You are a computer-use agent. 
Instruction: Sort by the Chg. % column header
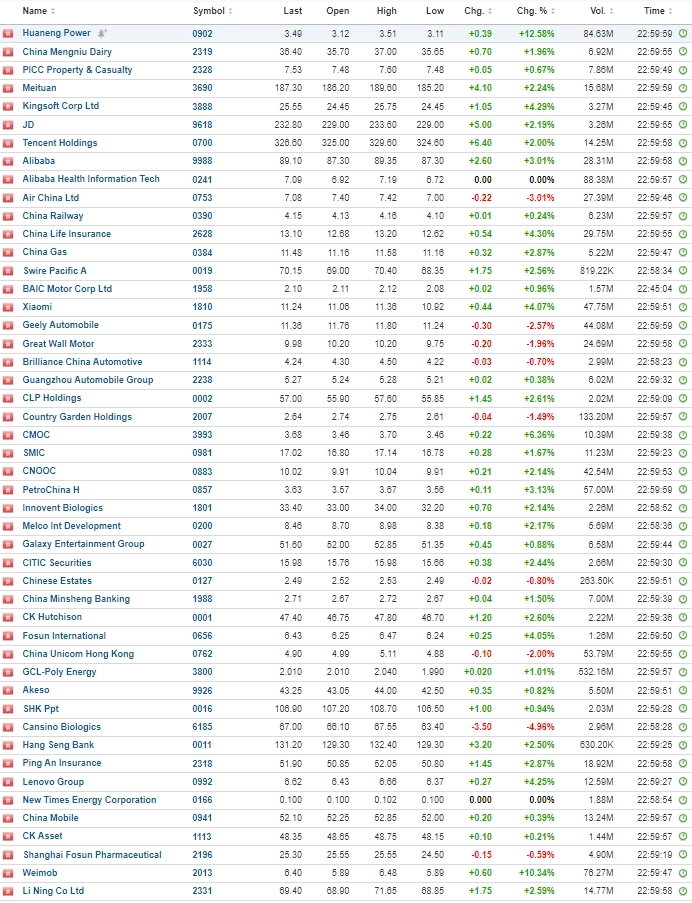click(x=535, y=11)
